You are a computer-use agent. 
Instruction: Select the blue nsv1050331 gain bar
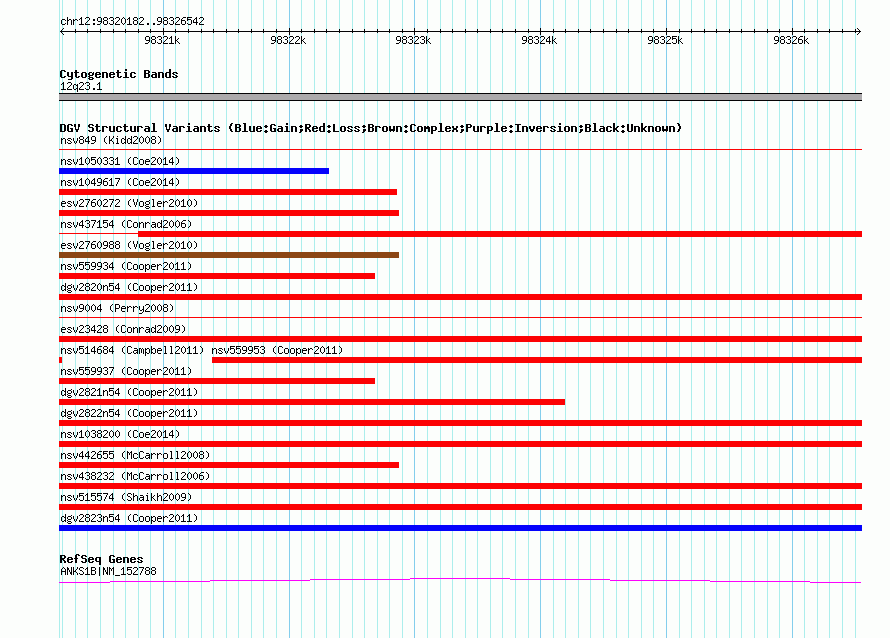pyautogui.click(x=194, y=171)
